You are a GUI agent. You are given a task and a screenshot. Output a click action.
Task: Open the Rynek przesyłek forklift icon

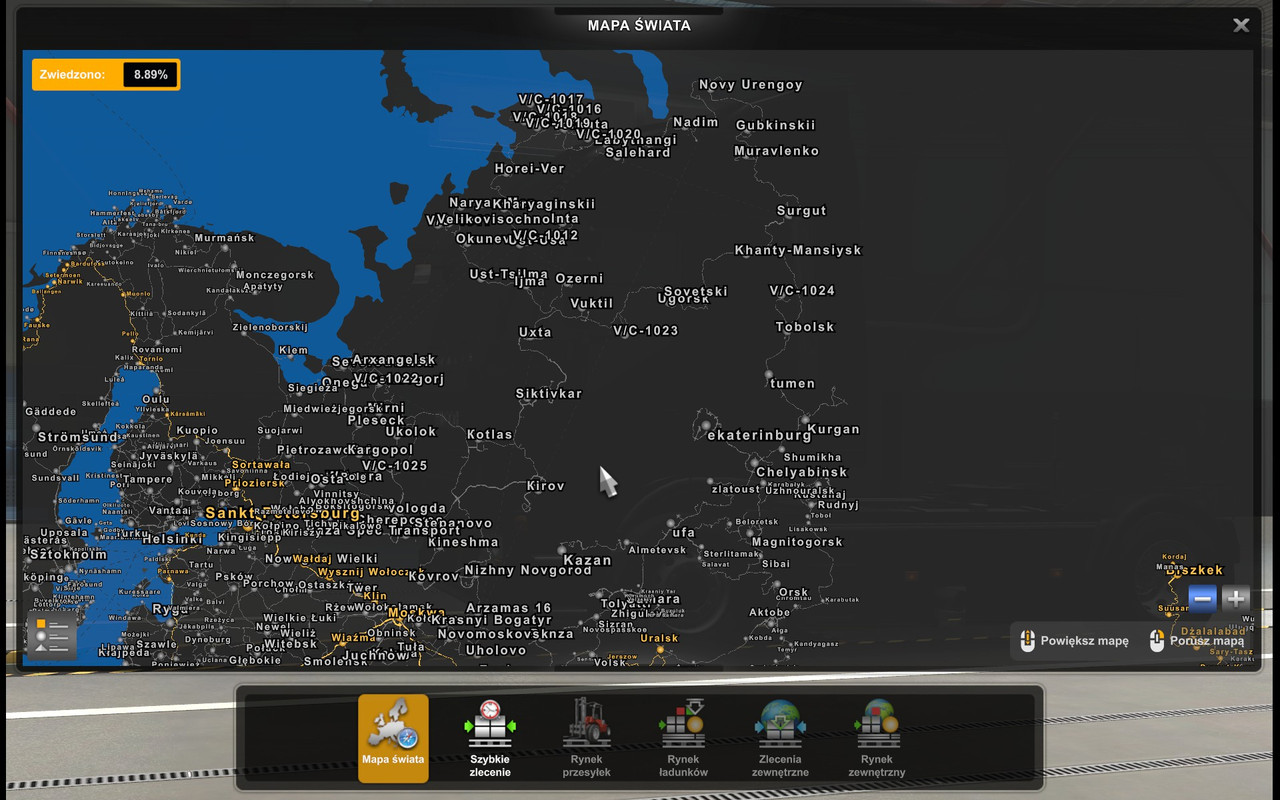tap(587, 738)
